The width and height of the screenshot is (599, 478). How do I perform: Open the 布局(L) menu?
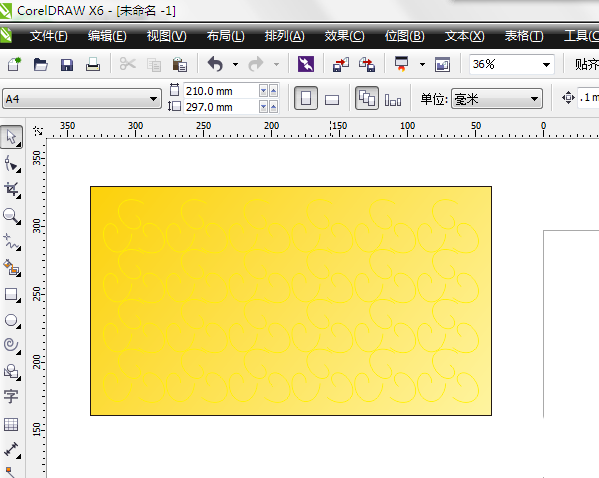pos(225,36)
